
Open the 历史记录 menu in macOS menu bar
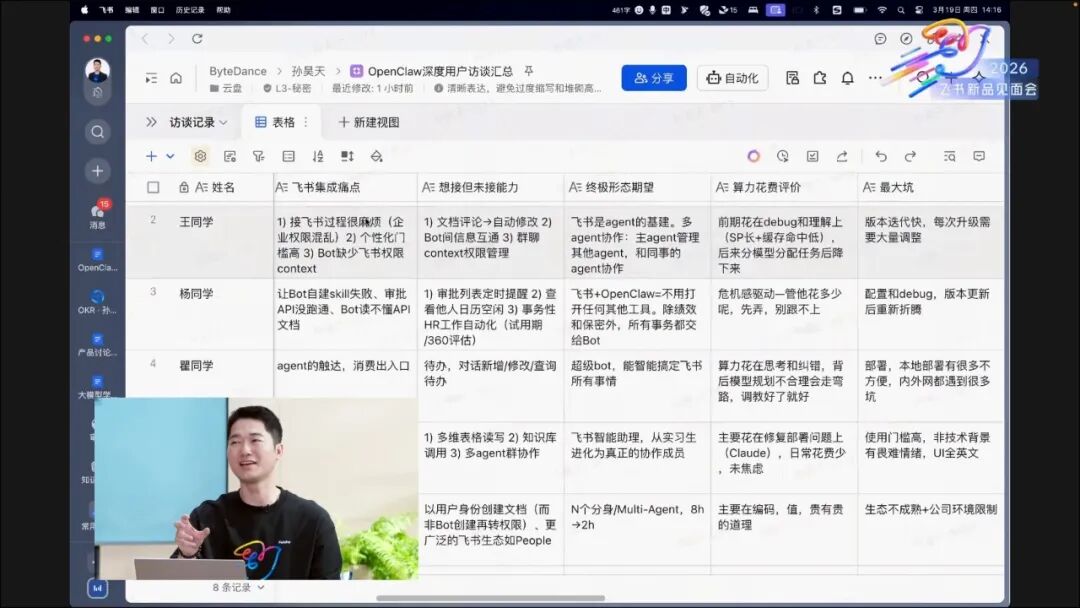pos(190,10)
